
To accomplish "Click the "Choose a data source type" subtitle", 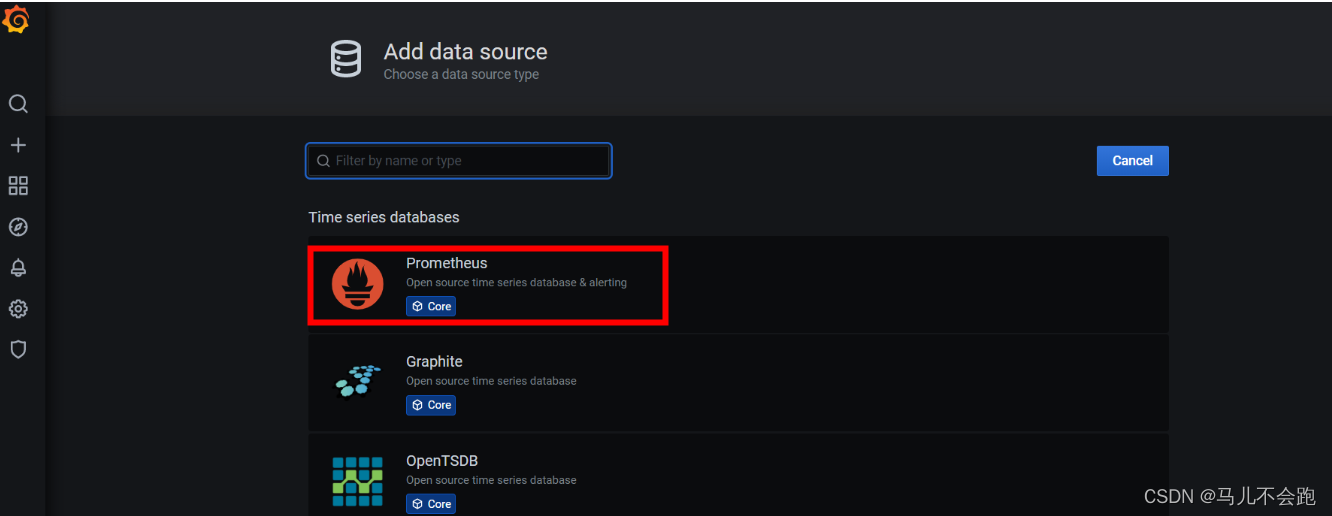I will 461,75.
